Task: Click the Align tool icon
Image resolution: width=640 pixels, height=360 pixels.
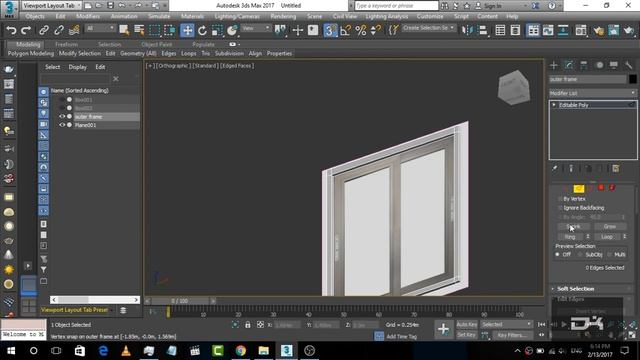Action: click(x=483, y=30)
